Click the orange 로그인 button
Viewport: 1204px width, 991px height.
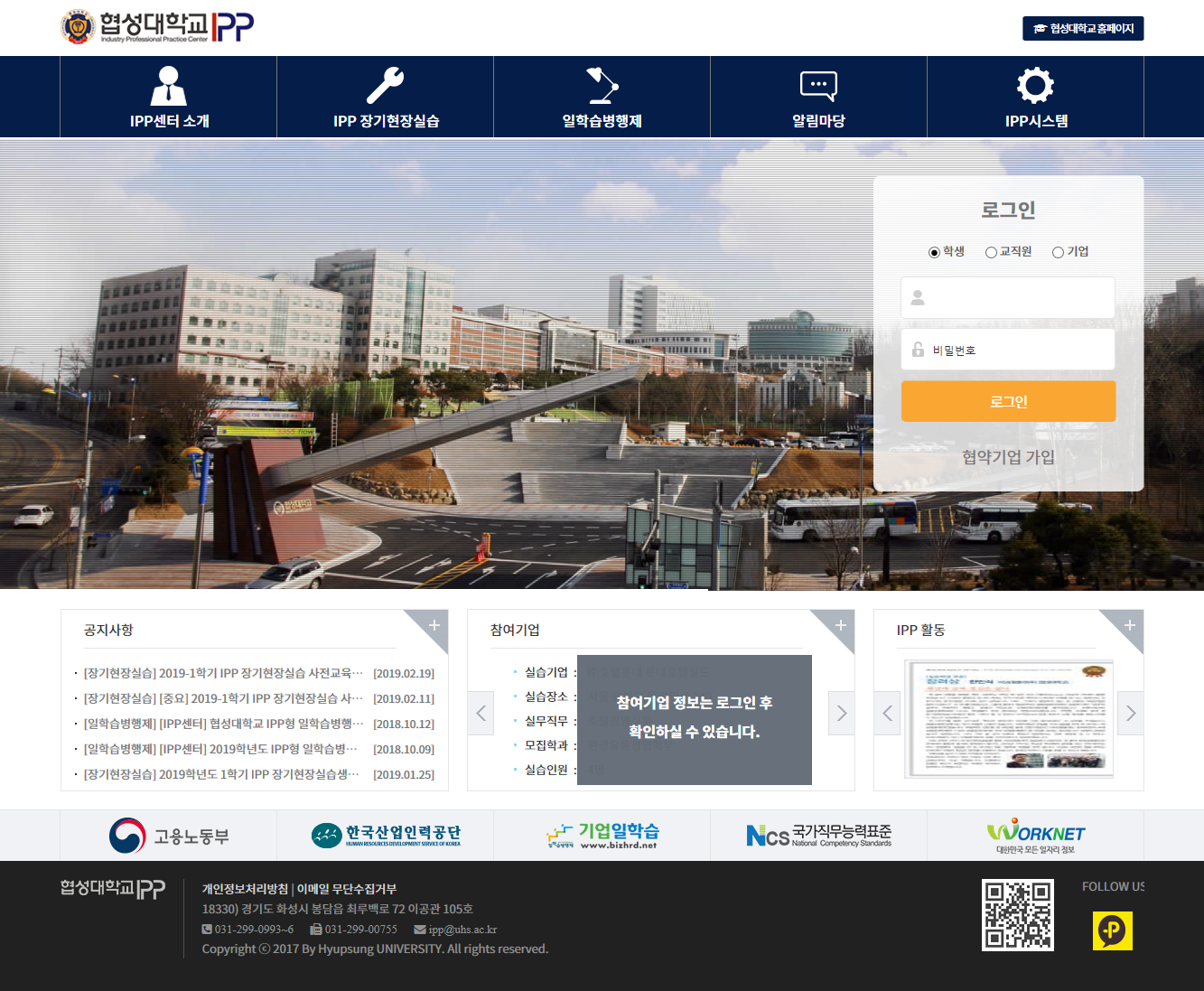1008,401
